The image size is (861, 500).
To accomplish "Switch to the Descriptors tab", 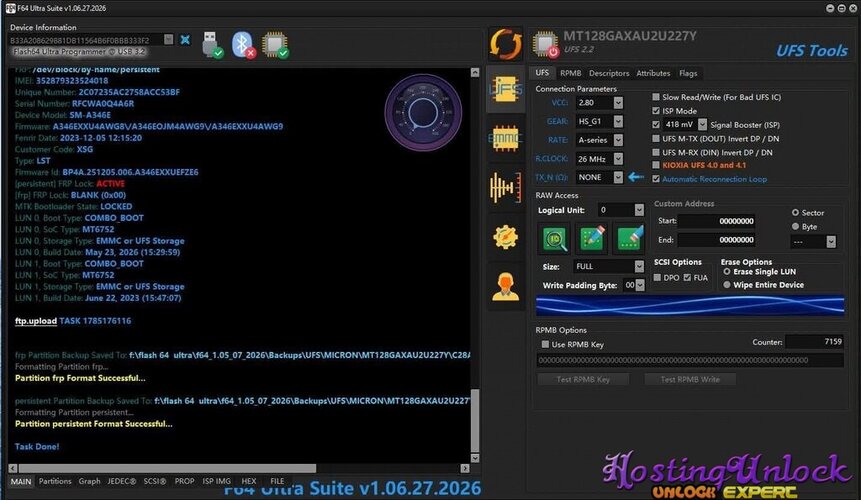I will 609,73.
